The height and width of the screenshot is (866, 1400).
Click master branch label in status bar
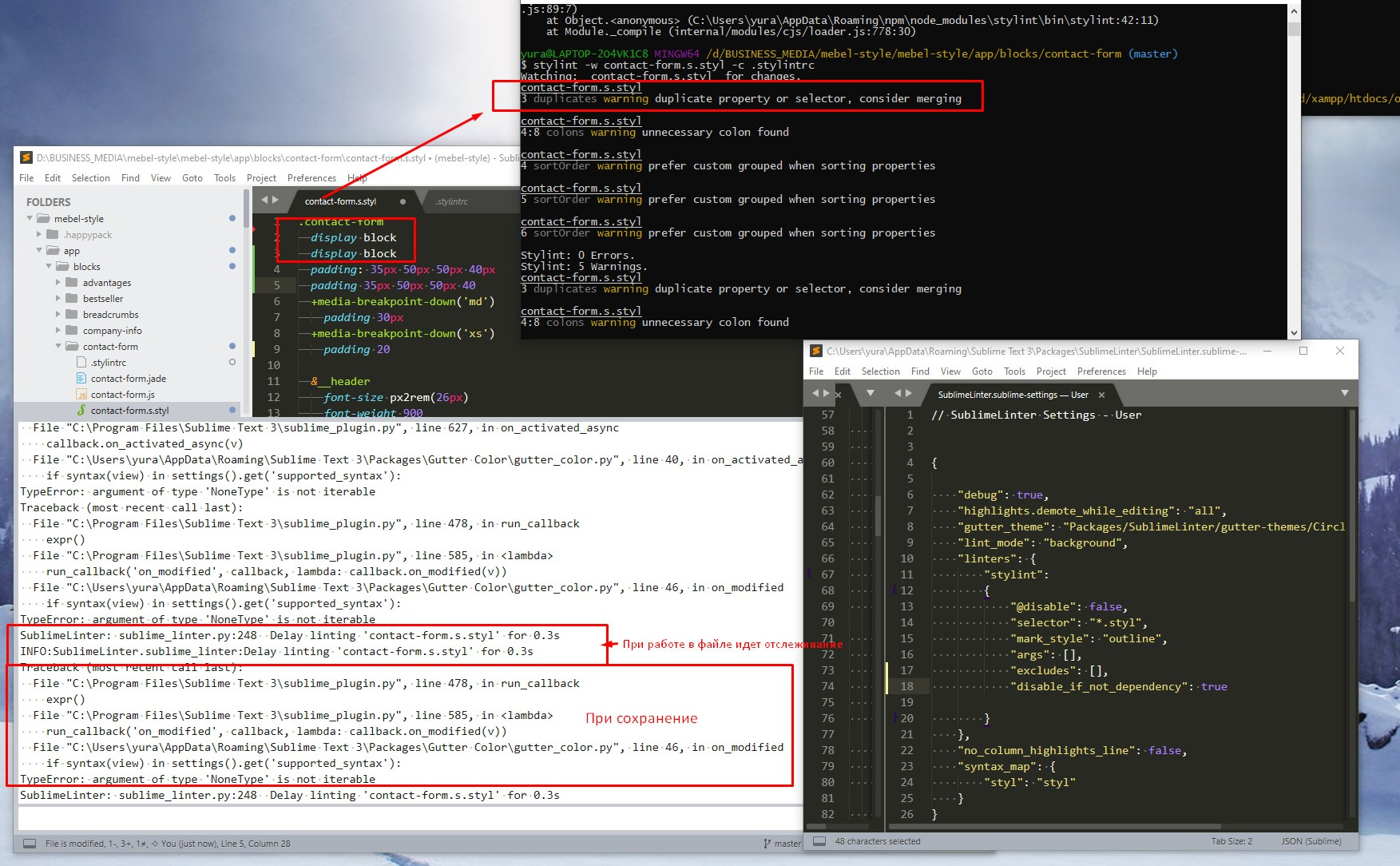[787, 844]
